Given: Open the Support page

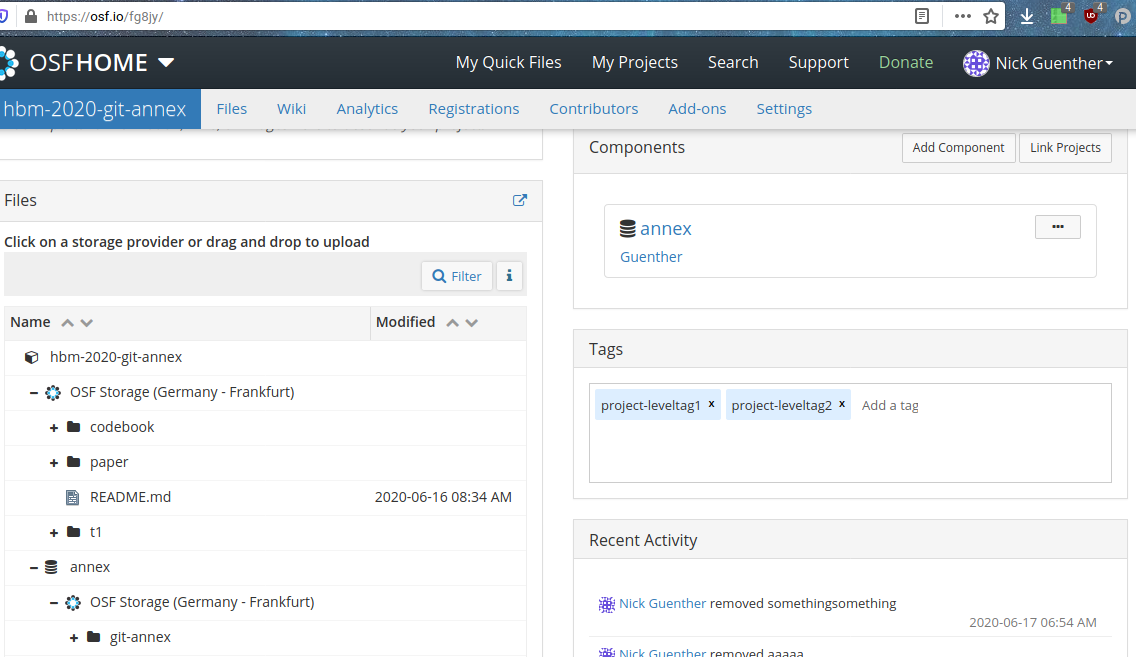Looking at the screenshot, I should (819, 63).
